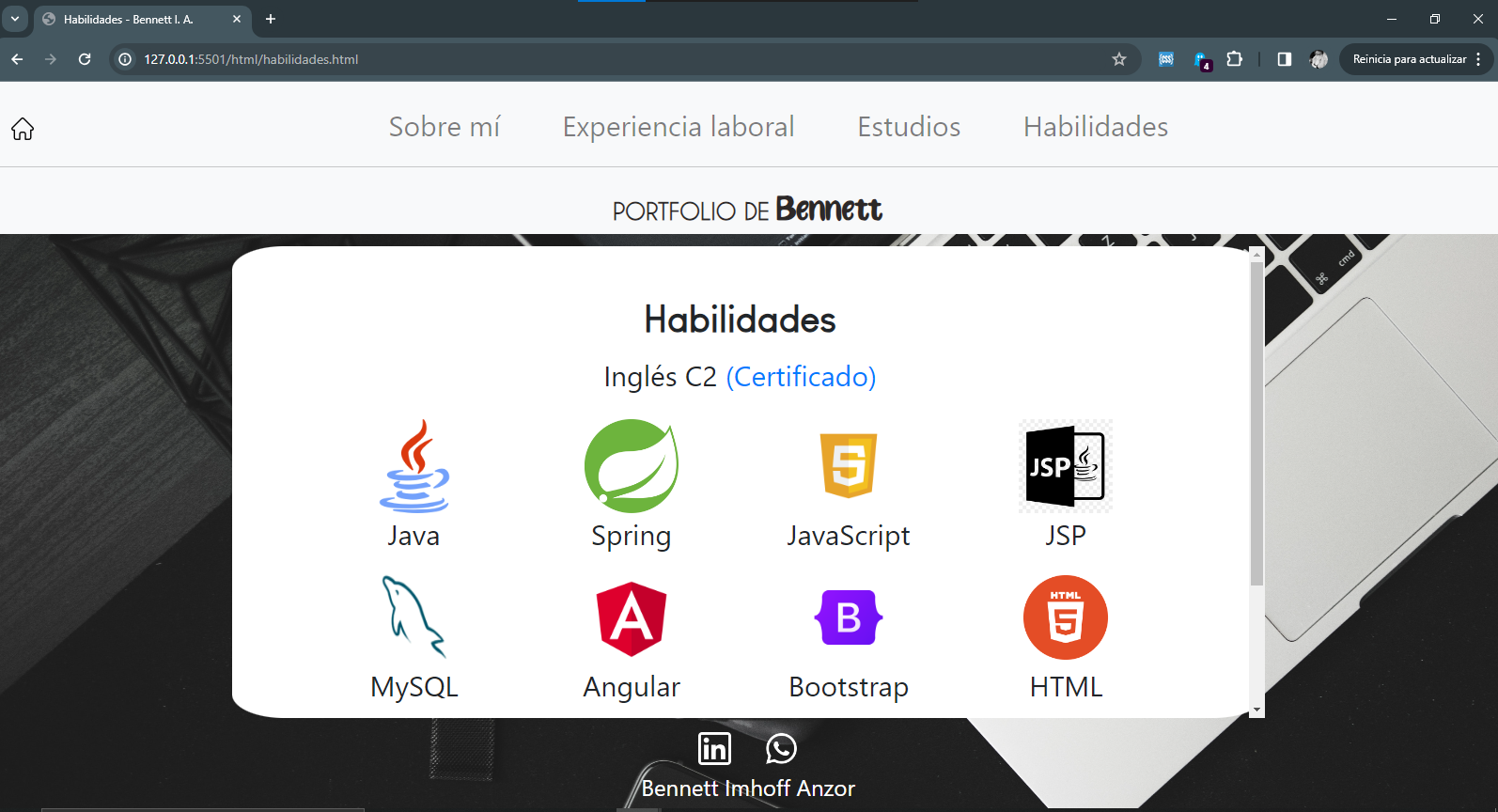The height and width of the screenshot is (812, 1498).
Task: Click the Java label text
Action: [x=414, y=536]
